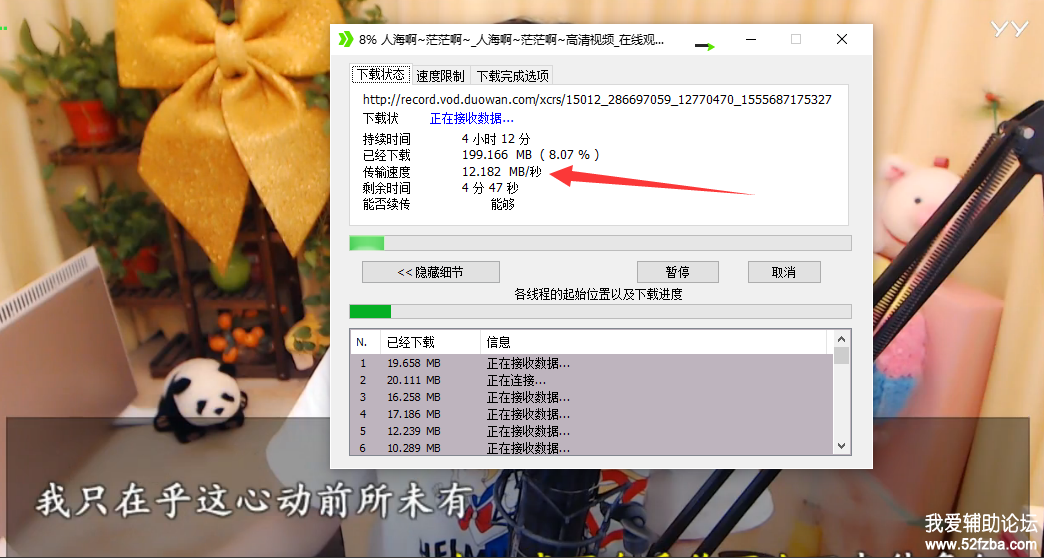The height and width of the screenshot is (558, 1044).
Task: Select thread row 1 with 19.658 MB
Action: click(591, 363)
